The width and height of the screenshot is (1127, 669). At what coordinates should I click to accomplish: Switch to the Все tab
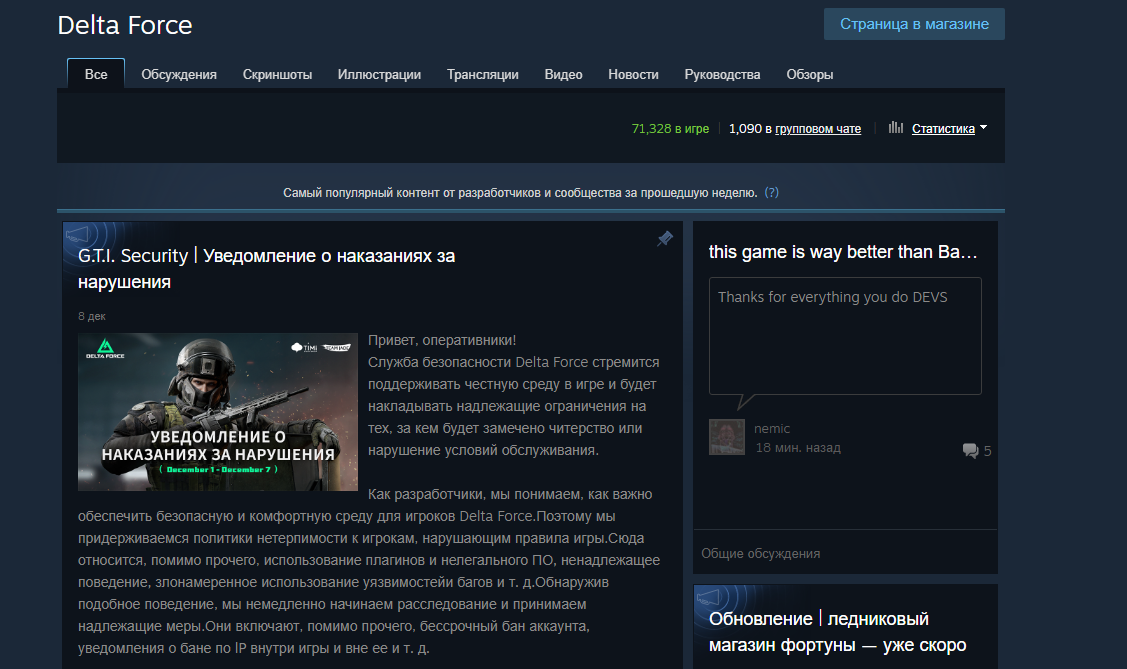pyautogui.click(x=96, y=74)
